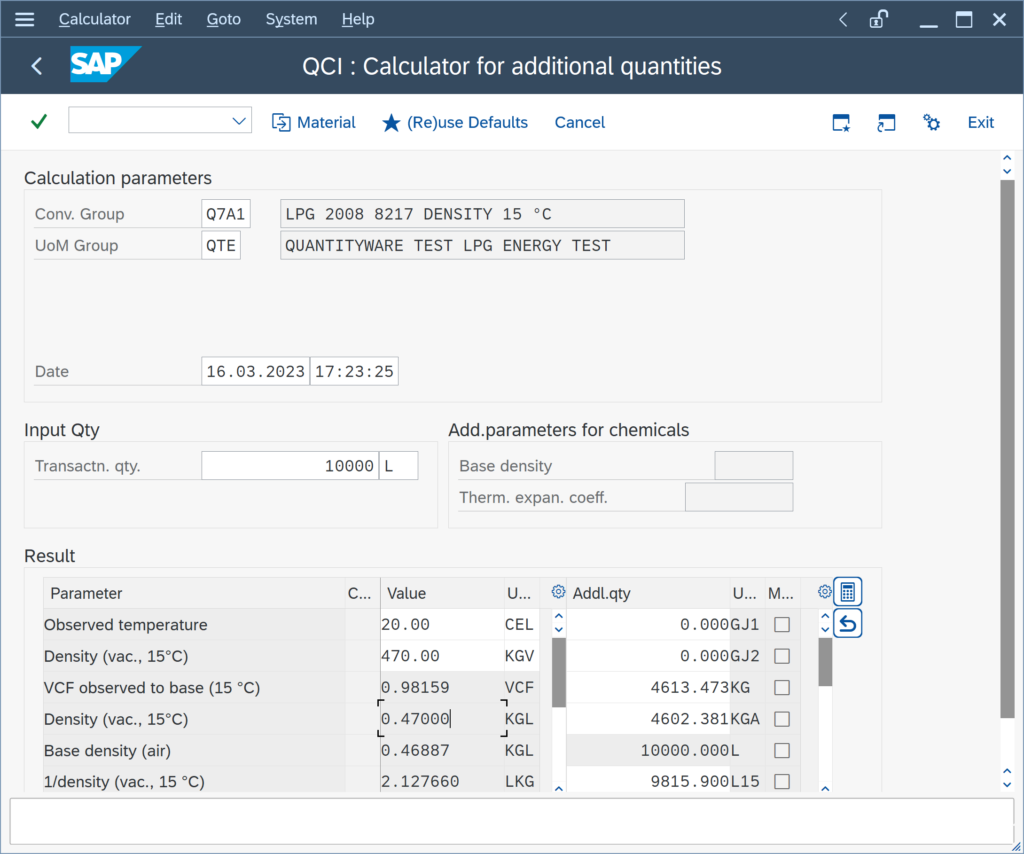Open the Goto menu
Viewport: 1024px width, 854px height.
(224, 20)
